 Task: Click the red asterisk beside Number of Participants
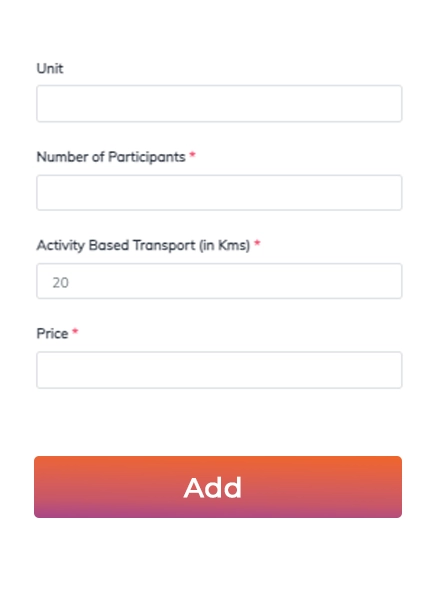pyautogui.click(x=192, y=155)
